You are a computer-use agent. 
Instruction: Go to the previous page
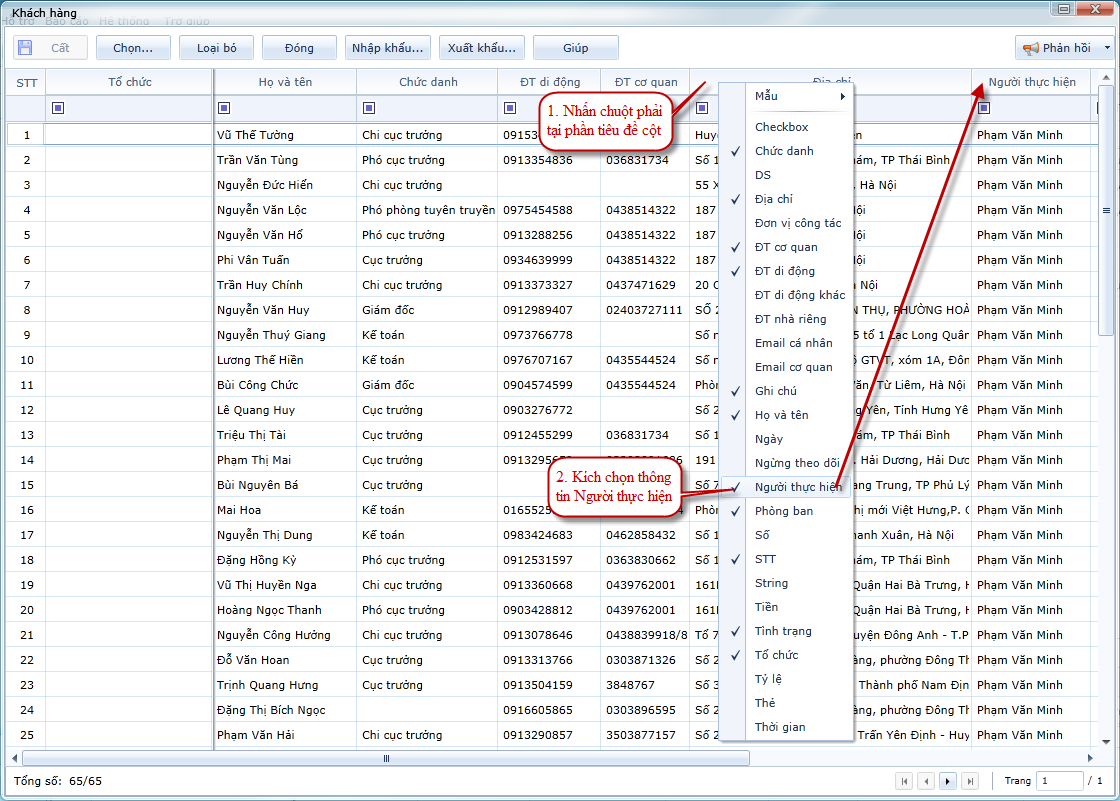pyautogui.click(x=926, y=781)
